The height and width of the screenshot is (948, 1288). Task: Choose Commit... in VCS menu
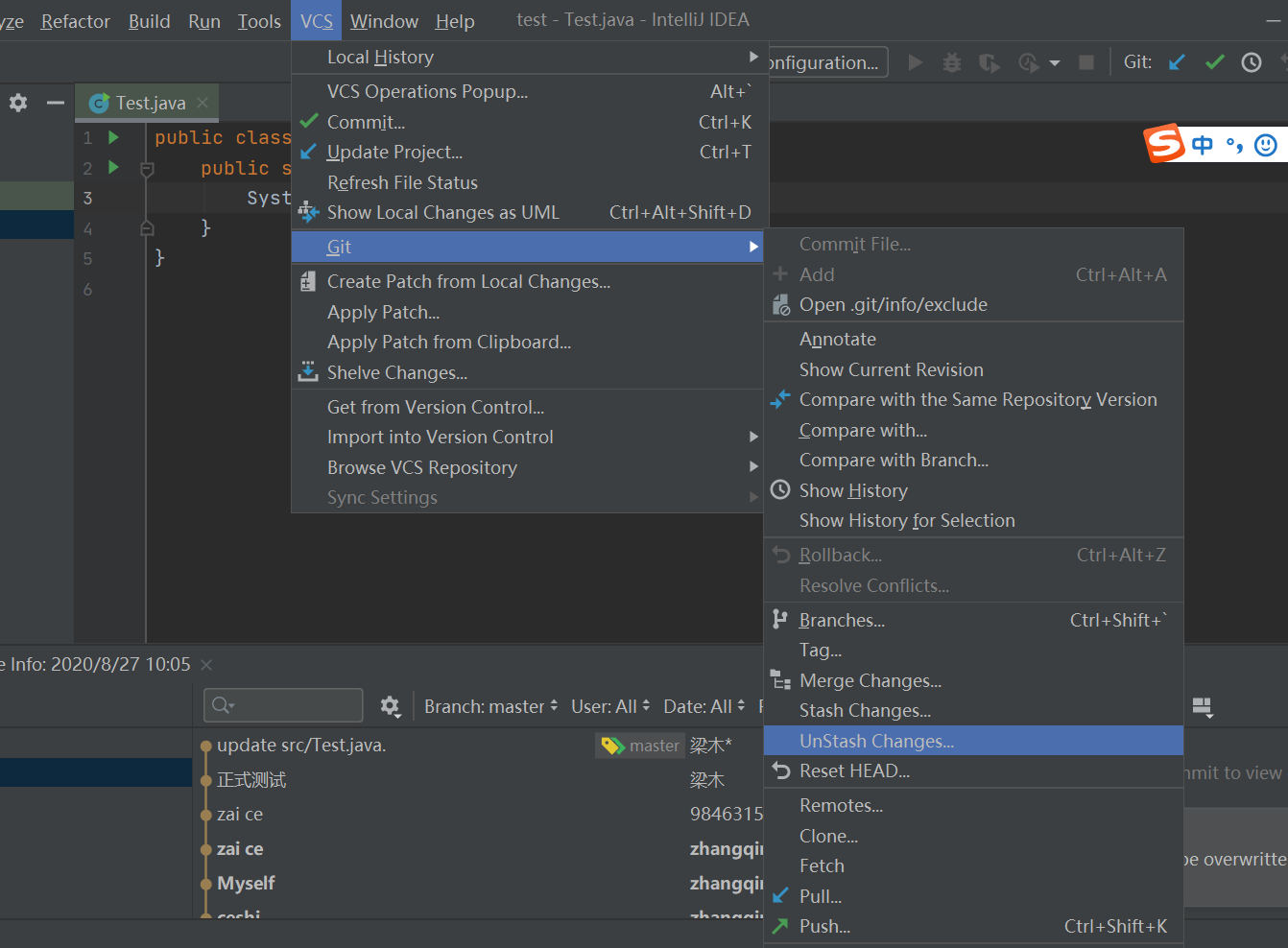click(527, 122)
